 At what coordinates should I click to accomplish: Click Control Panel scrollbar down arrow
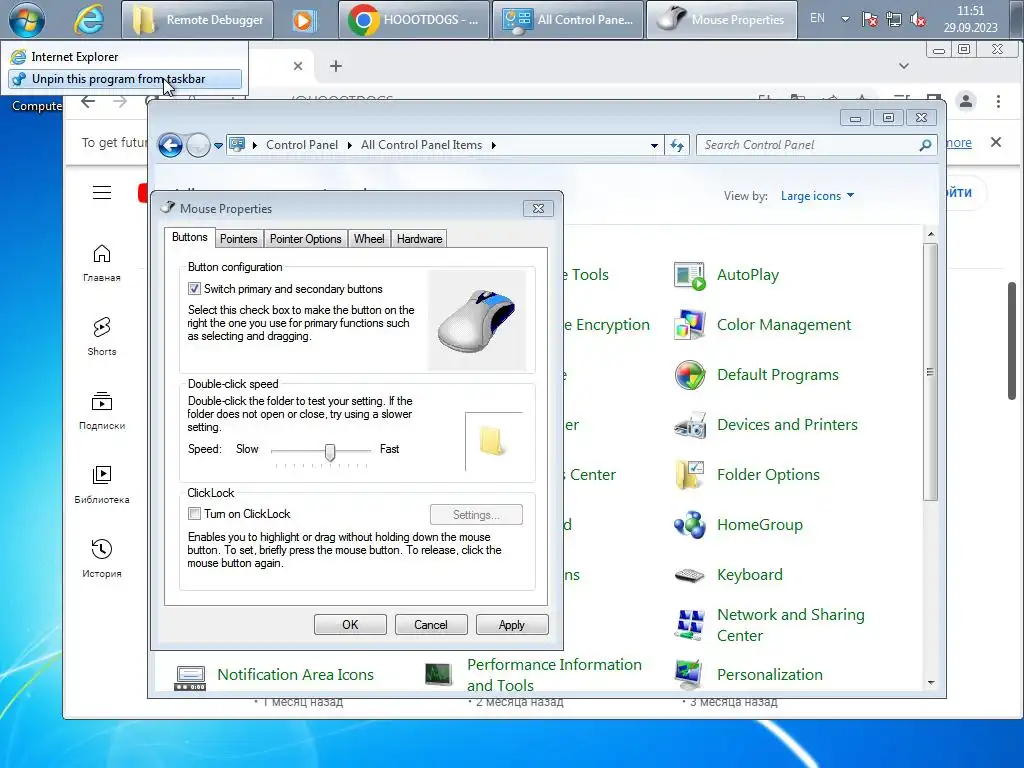pos(931,682)
